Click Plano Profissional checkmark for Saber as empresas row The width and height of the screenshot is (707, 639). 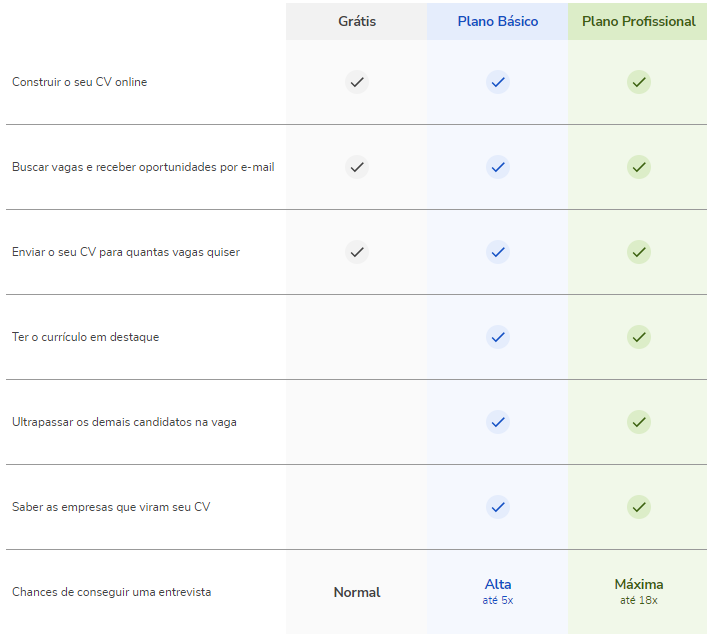(x=638, y=507)
